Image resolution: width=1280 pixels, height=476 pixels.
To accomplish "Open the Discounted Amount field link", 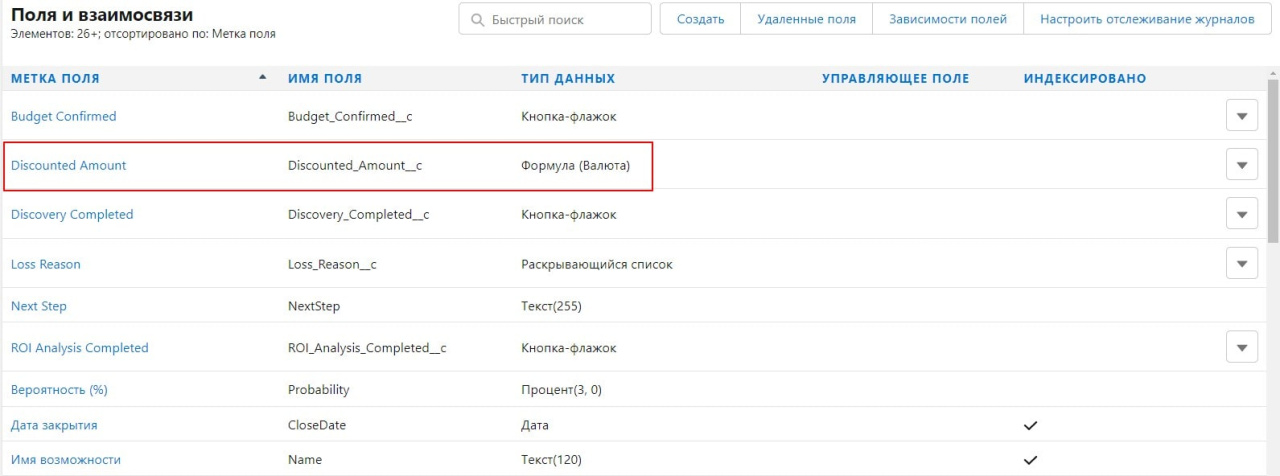I will point(68,165).
